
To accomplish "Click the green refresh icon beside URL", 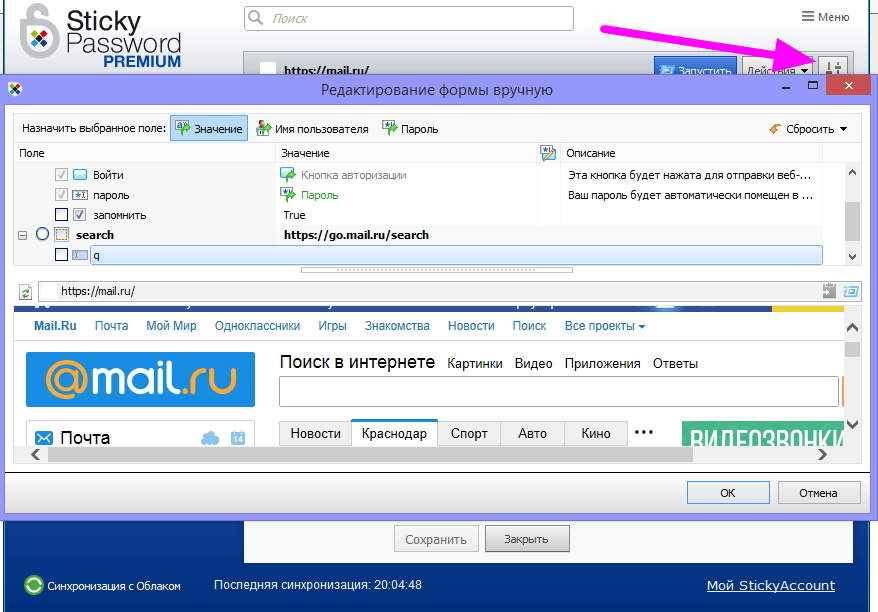I will coord(26,292).
